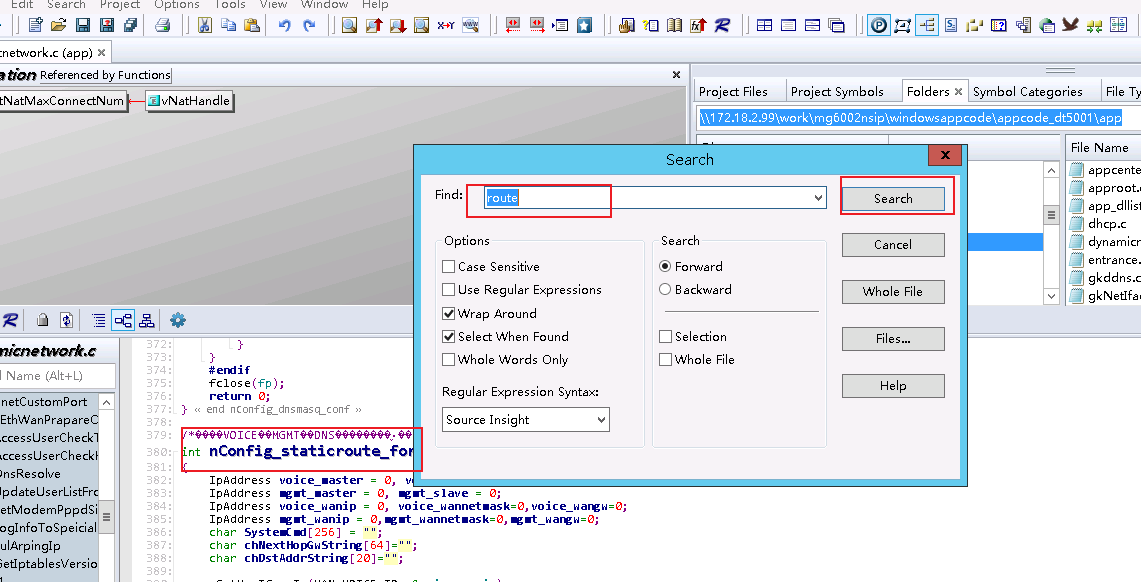Expand the Source Insight regex syntax dropdown
The height and width of the screenshot is (582, 1141).
coord(601,420)
